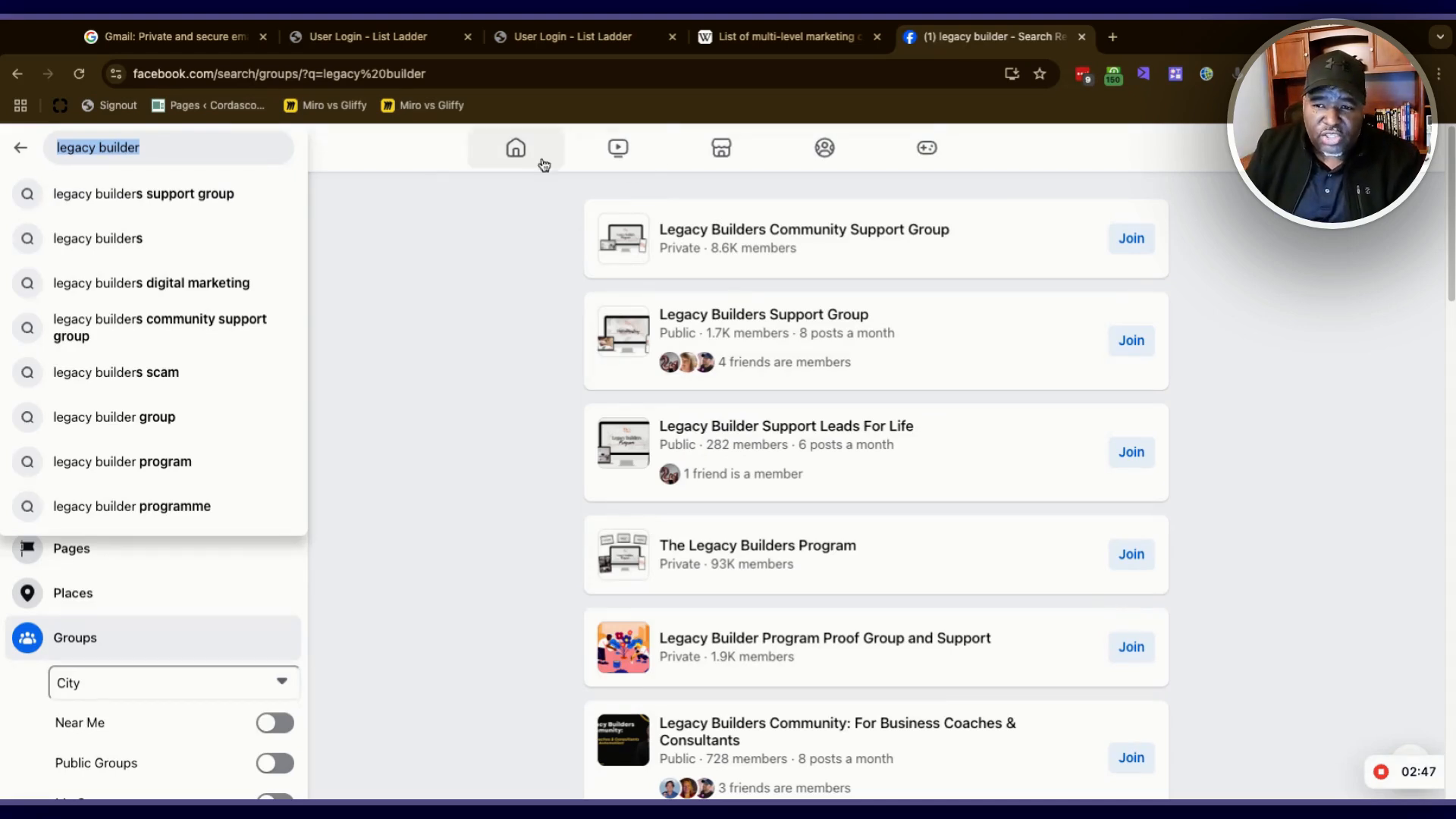Image resolution: width=1456 pixels, height=819 pixels.
Task: Join Legacy Builders Community Support Group
Action: tap(1131, 239)
